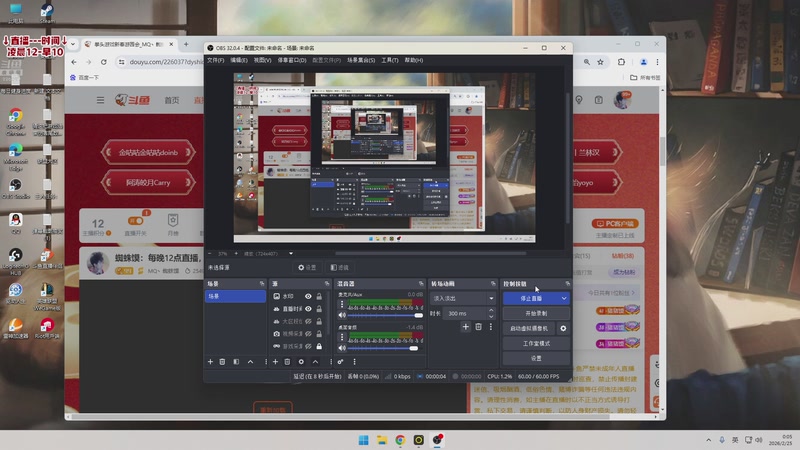Open the 文件(F) menu in OBS
Screen dimensions: 800x450
pos(215,60)
